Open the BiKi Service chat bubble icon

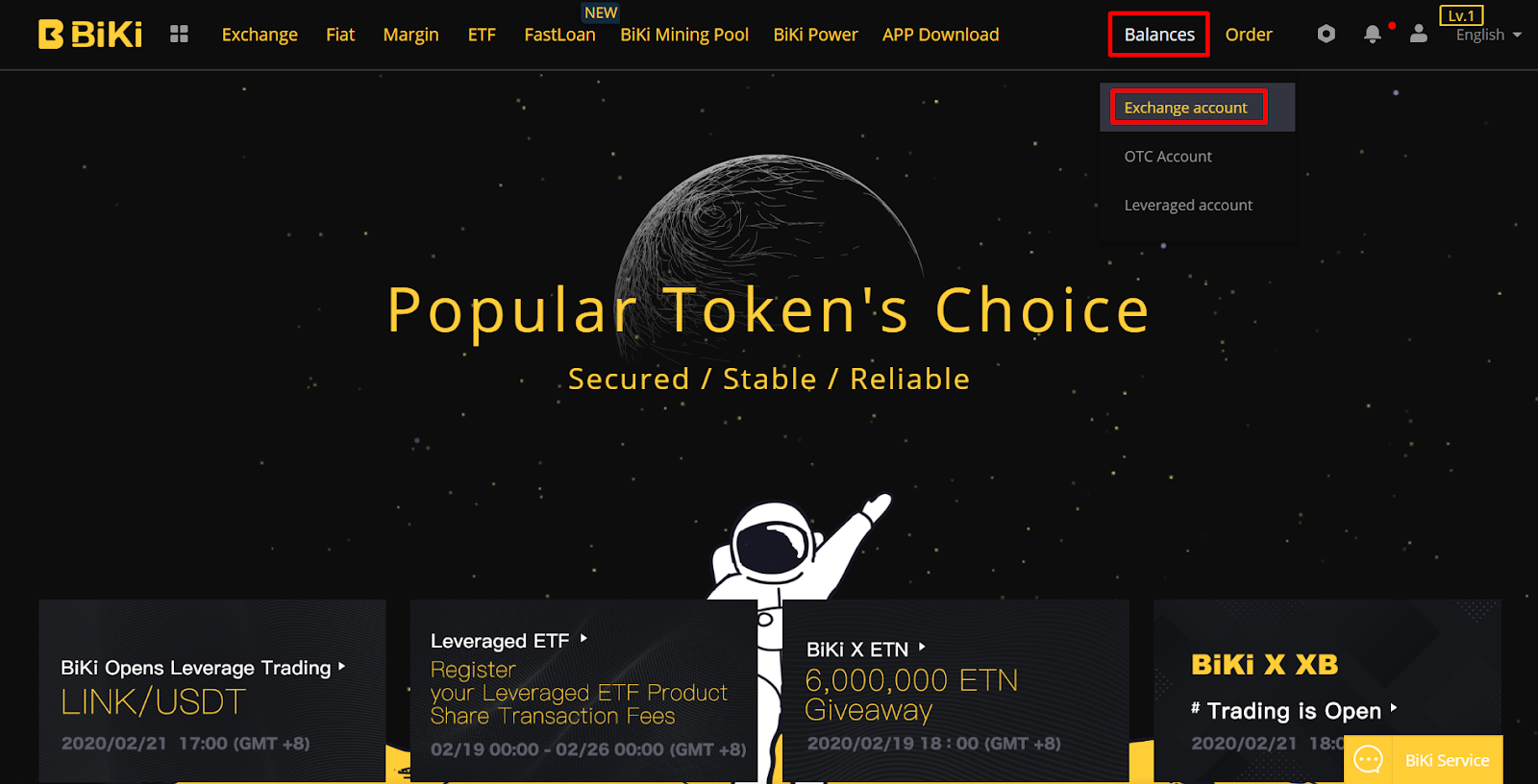point(1368,760)
